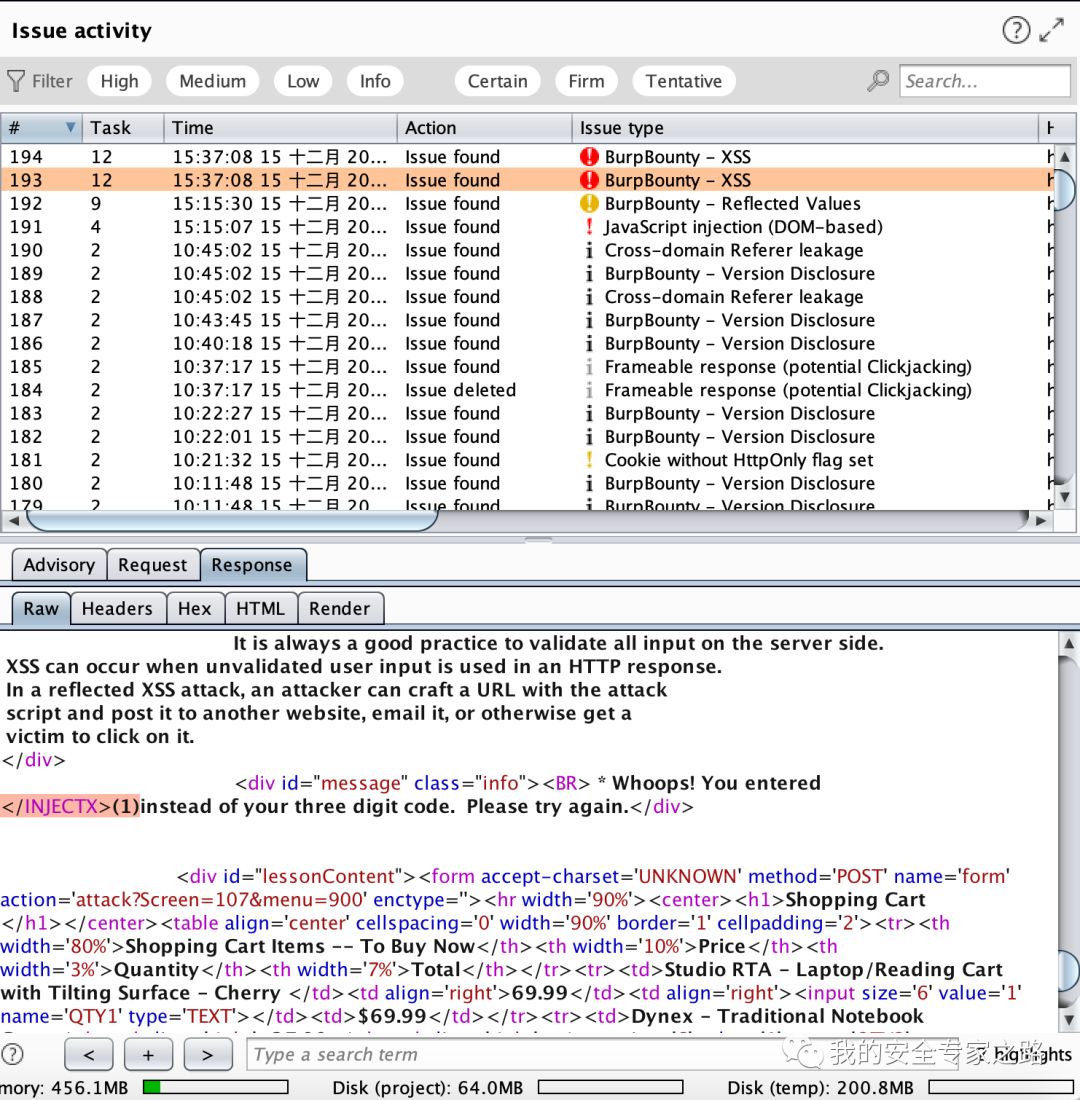Sort issues by the Task column header
This screenshot has width=1080, height=1100.
[x=124, y=128]
